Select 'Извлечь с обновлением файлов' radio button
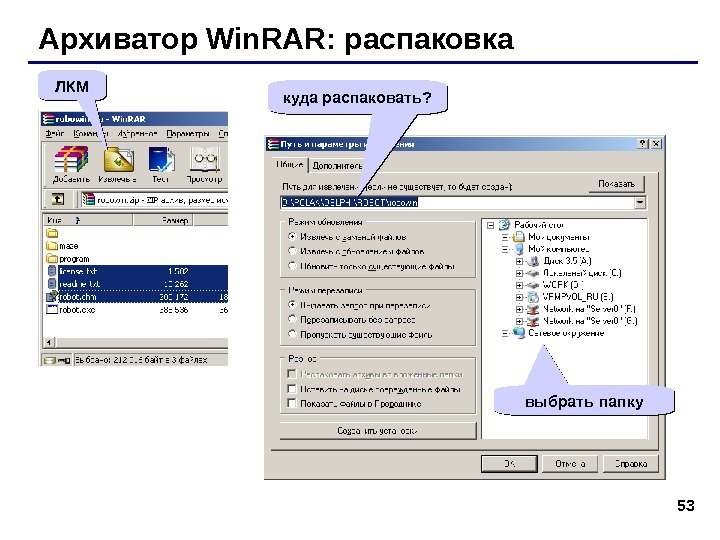The width and height of the screenshot is (720, 540). [292, 251]
